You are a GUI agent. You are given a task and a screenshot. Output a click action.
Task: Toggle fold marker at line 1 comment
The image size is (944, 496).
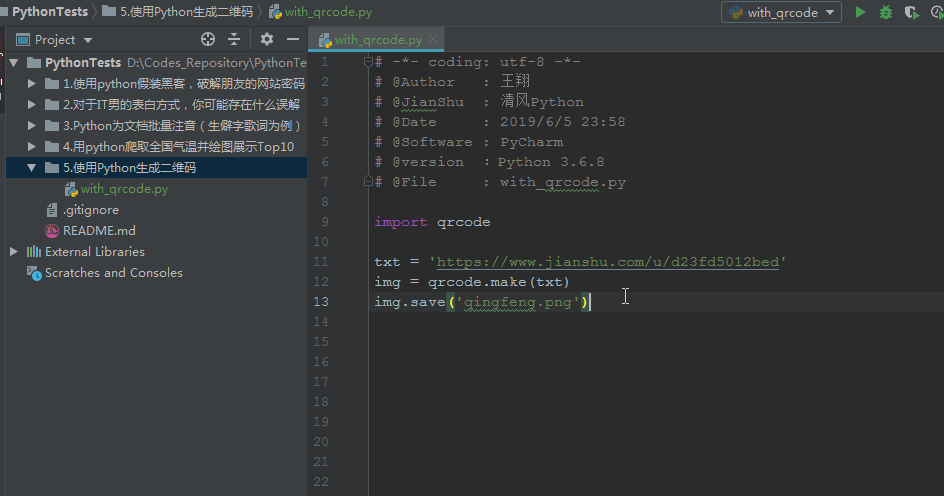368,61
